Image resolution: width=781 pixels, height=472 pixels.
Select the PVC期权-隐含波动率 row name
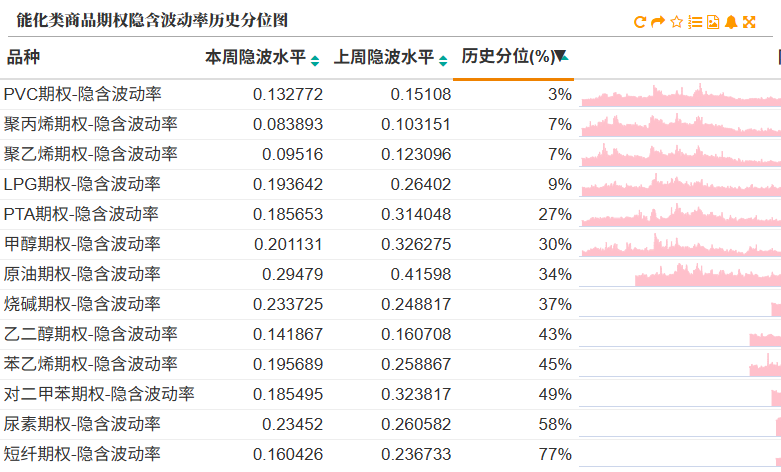click(83, 94)
